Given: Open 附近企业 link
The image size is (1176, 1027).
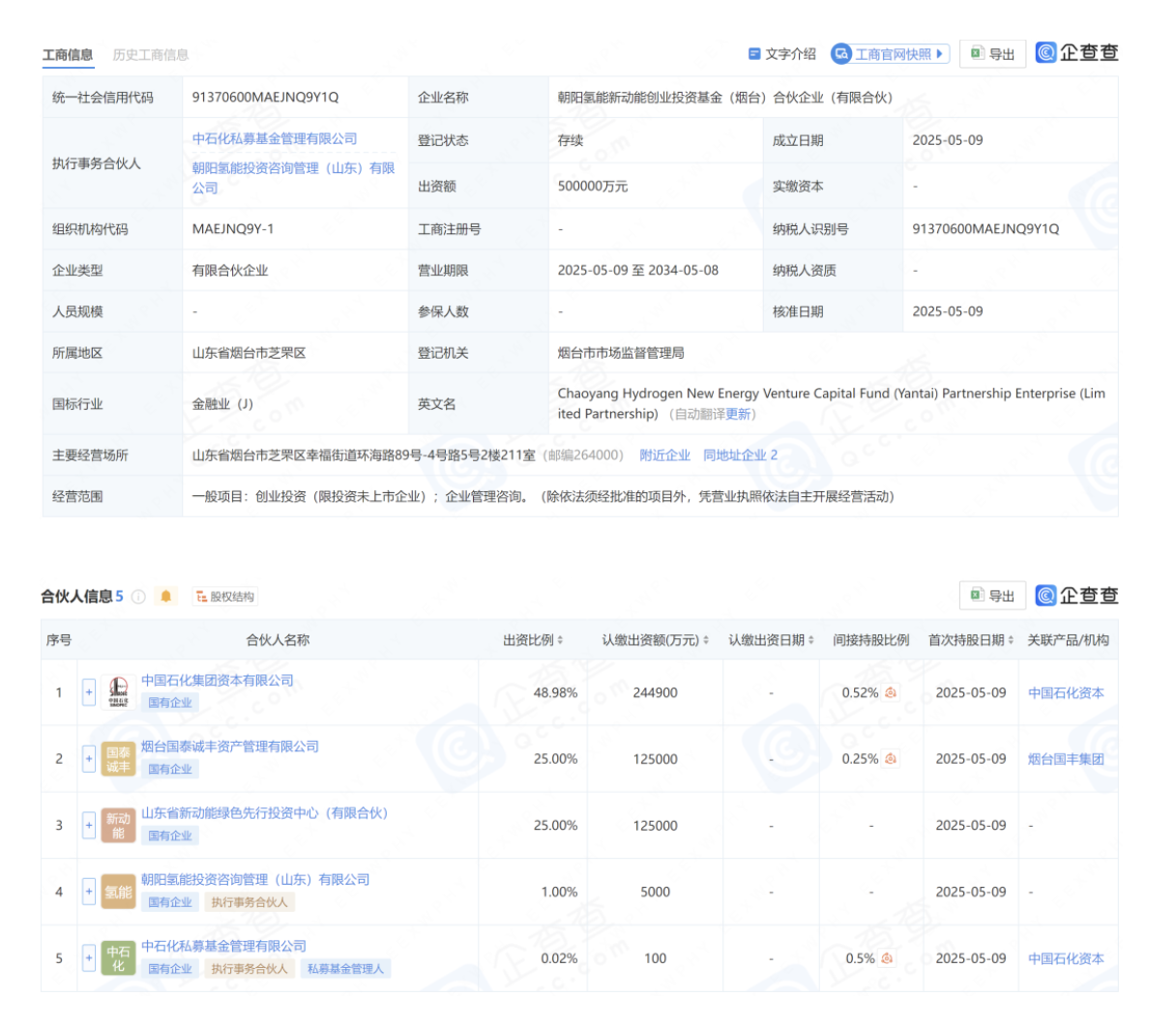Looking at the screenshot, I should pos(665,455).
